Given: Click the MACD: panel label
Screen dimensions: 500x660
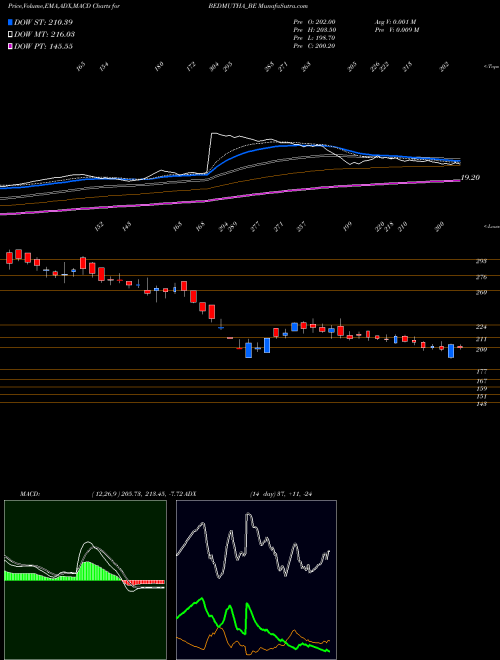Looking at the screenshot, I should [x=30, y=494].
